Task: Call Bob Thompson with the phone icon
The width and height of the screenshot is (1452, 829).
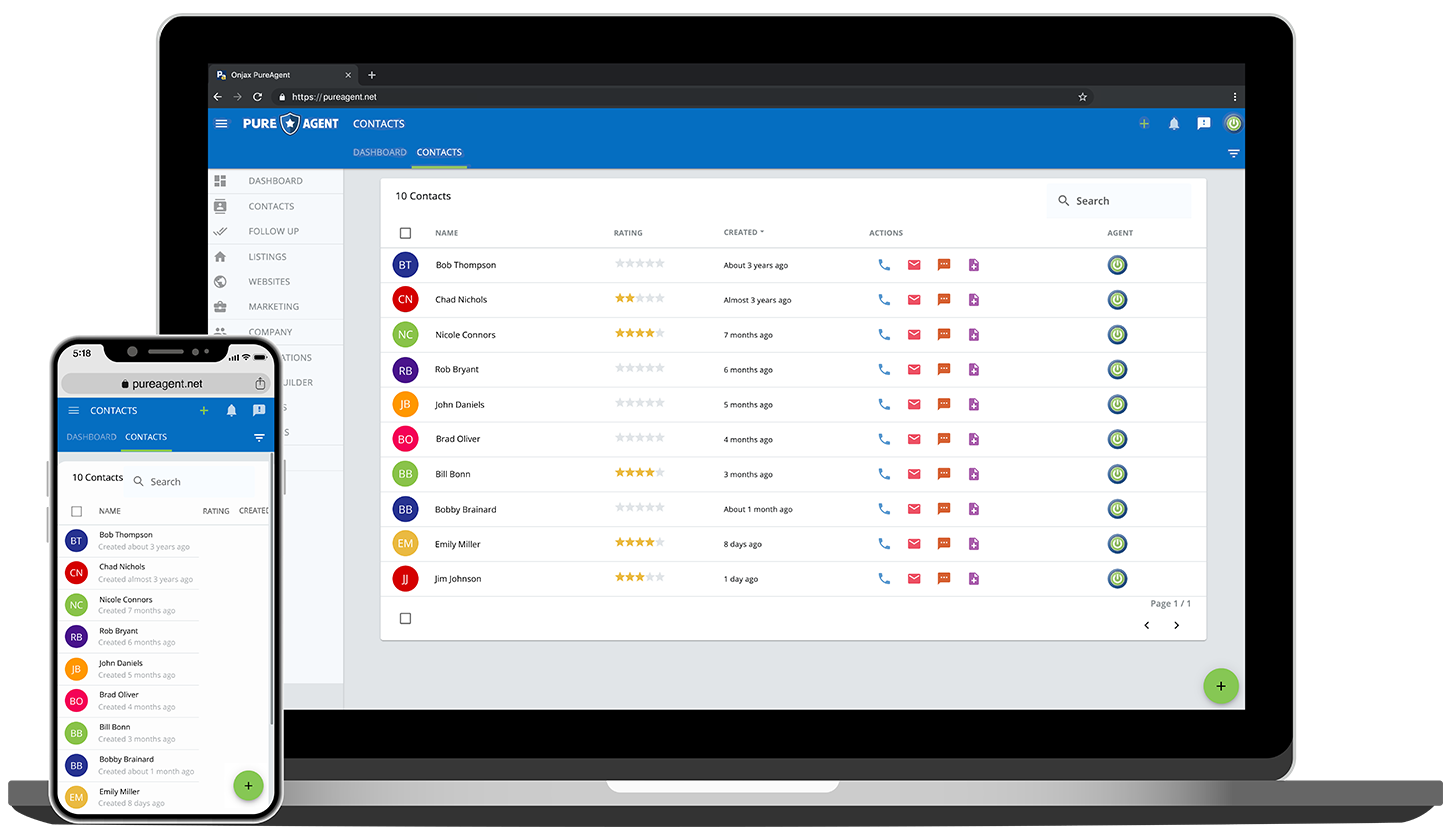Action: pos(884,265)
